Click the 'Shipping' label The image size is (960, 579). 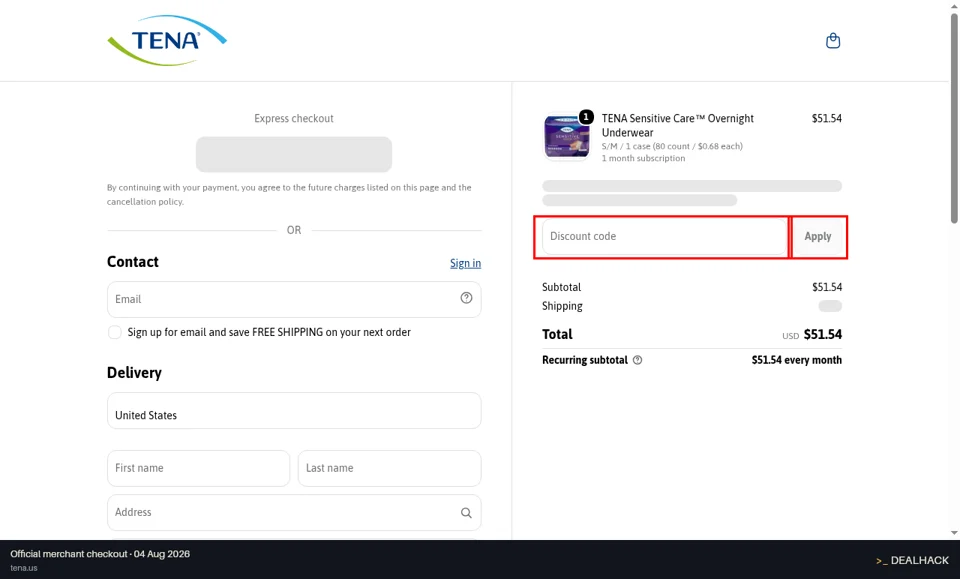coord(562,306)
